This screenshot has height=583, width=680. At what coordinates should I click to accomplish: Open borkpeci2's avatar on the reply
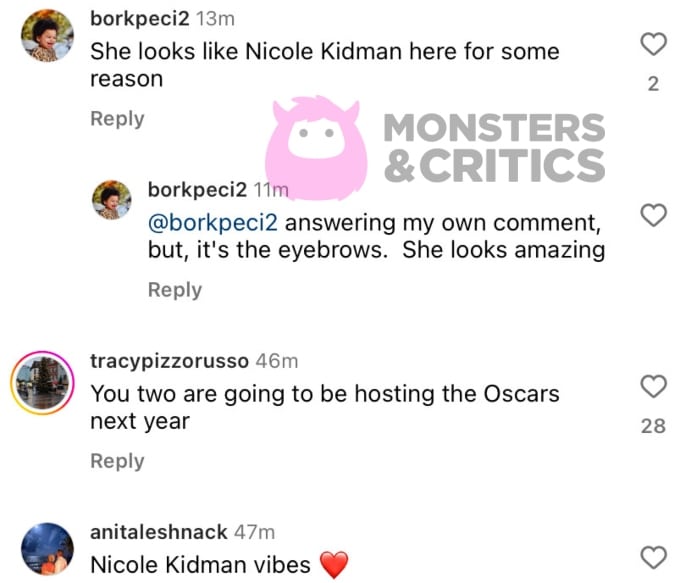(112, 200)
